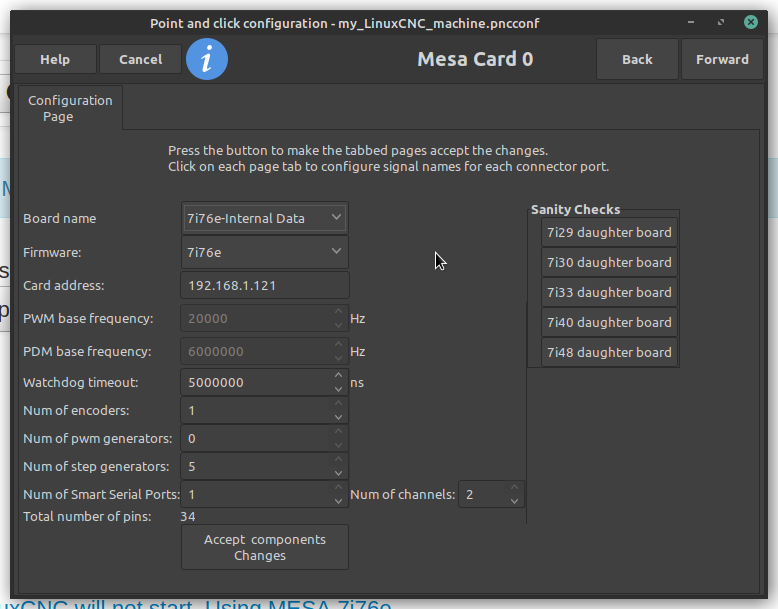Decrease Watchdog timeout value
The width and height of the screenshot is (778, 609).
coord(338,389)
